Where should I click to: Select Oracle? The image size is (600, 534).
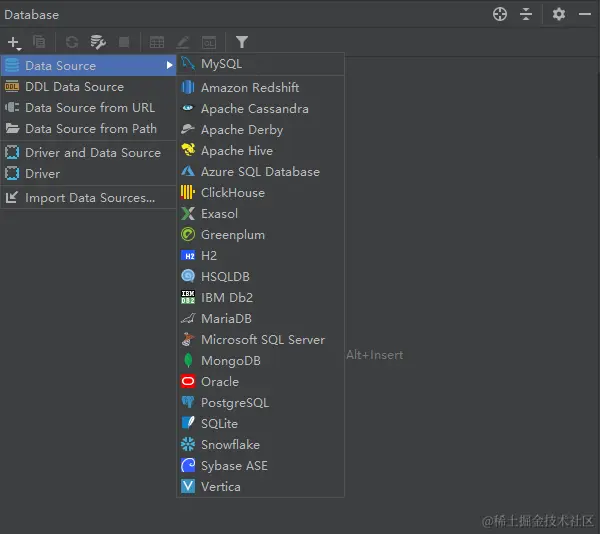pos(260,382)
